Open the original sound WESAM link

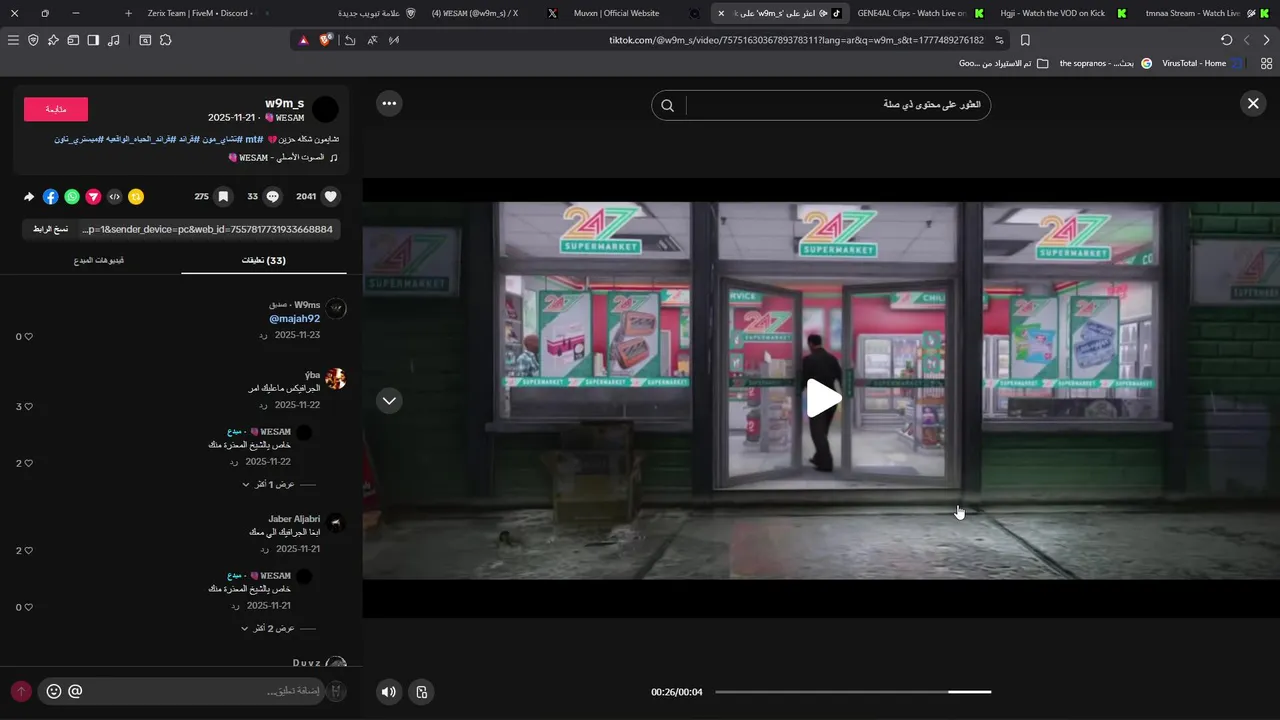[x=283, y=157]
